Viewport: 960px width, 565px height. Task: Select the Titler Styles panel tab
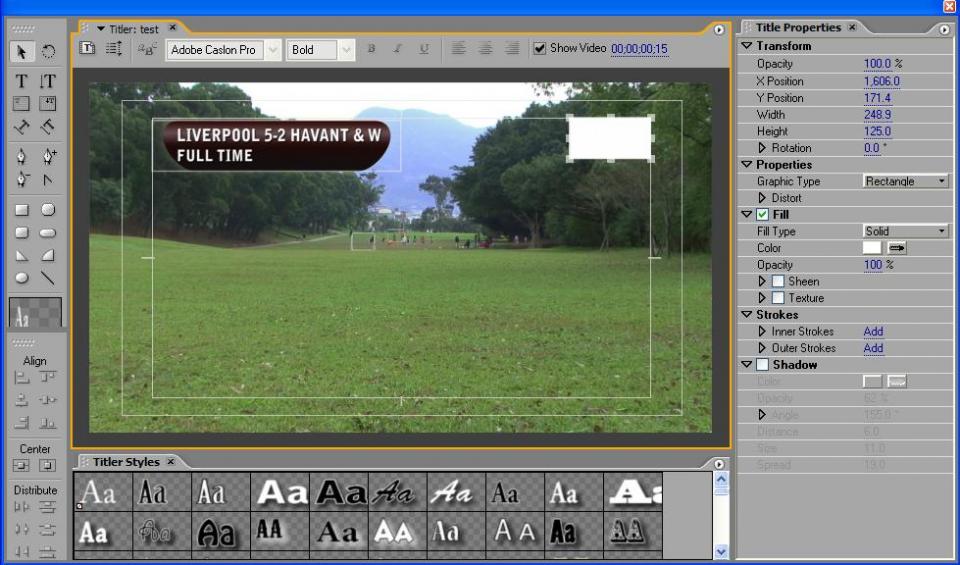pos(126,462)
